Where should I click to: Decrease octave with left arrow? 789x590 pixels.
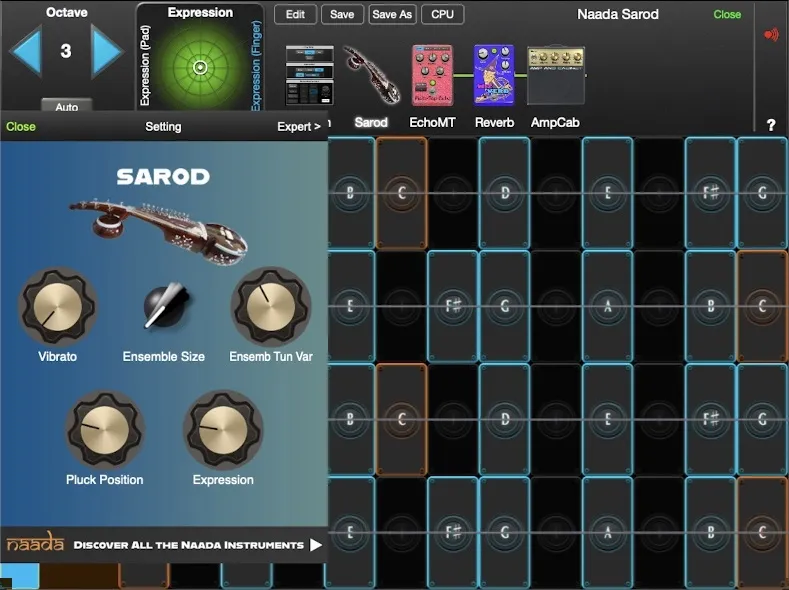coord(25,51)
